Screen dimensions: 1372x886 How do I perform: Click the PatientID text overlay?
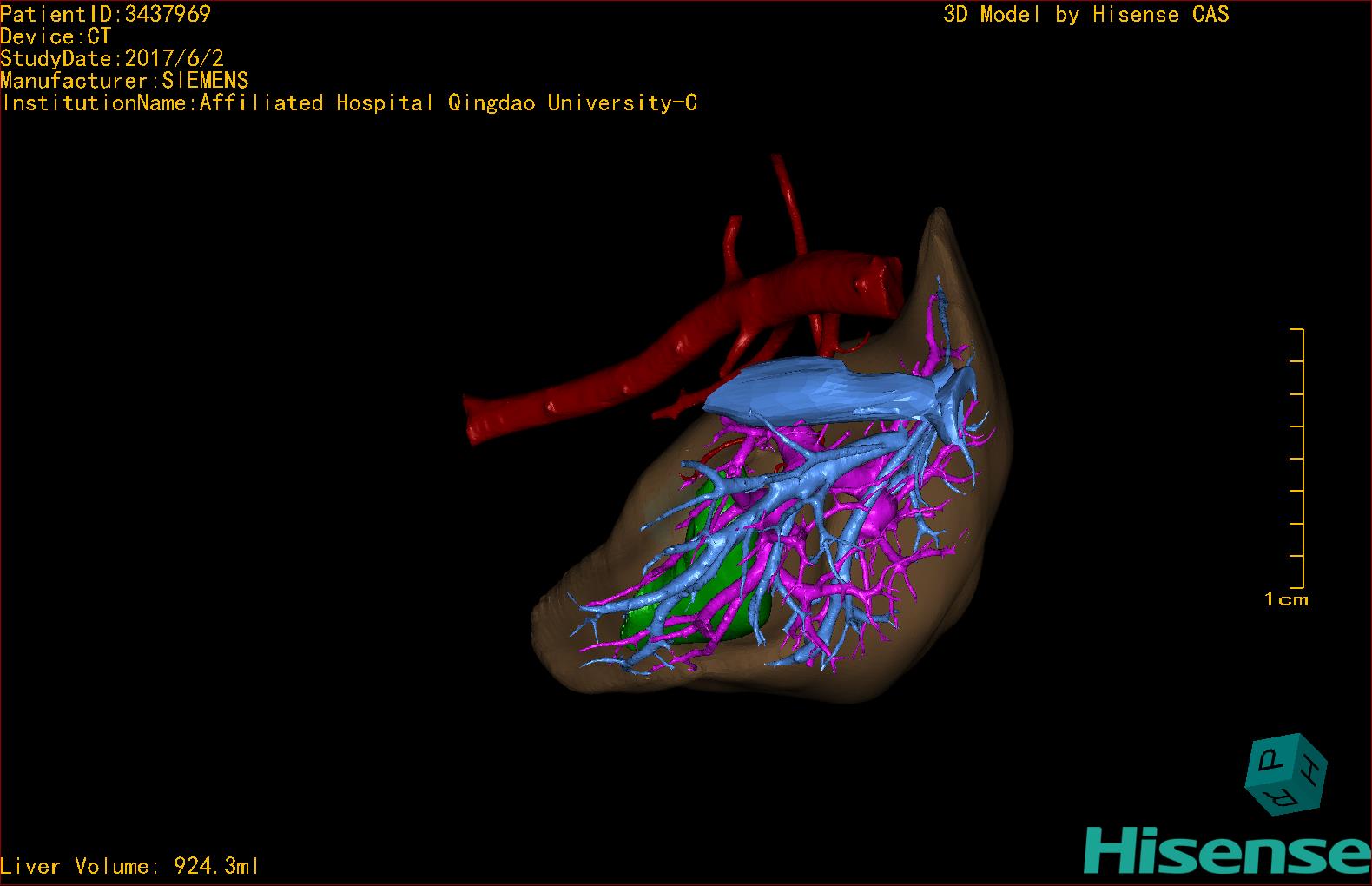pyautogui.click(x=105, y=14)
